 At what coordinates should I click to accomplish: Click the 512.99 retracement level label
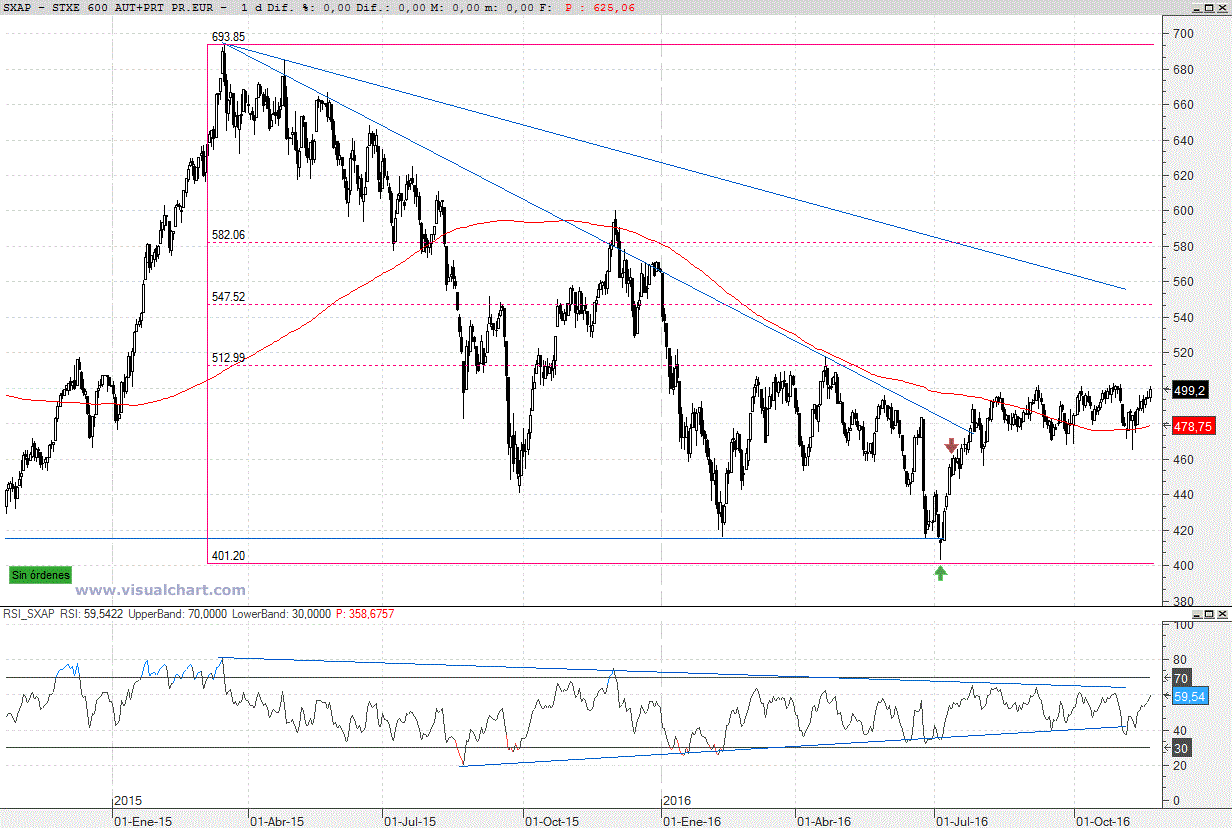point(228,358)
